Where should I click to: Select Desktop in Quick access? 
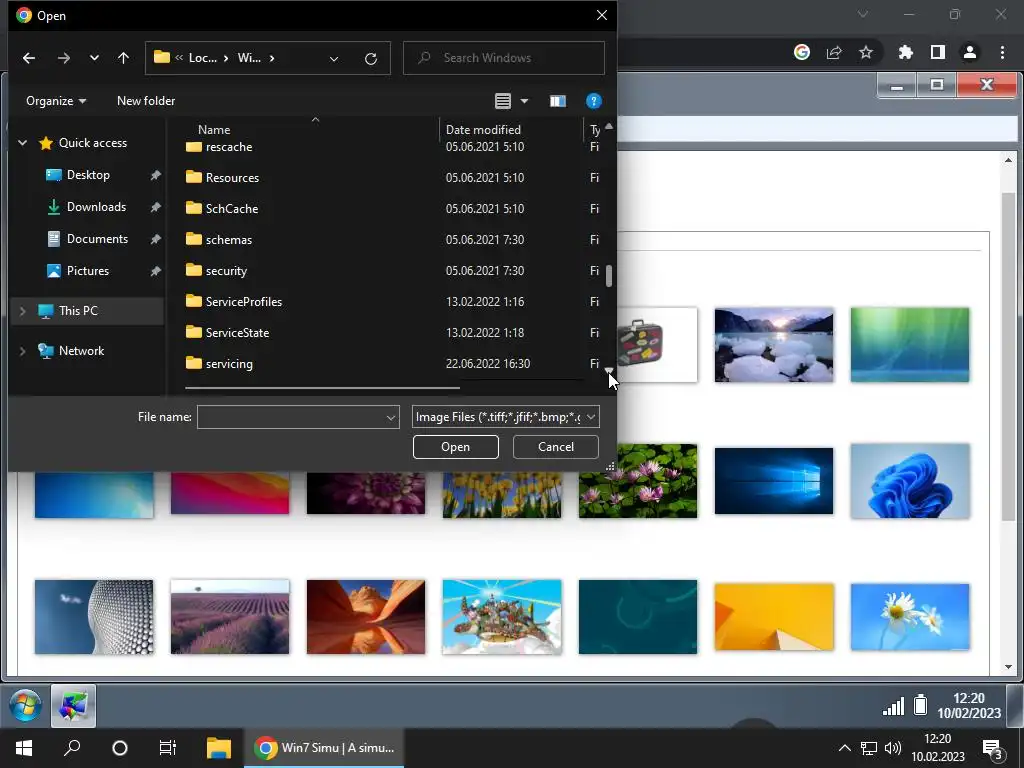point(88,175)
